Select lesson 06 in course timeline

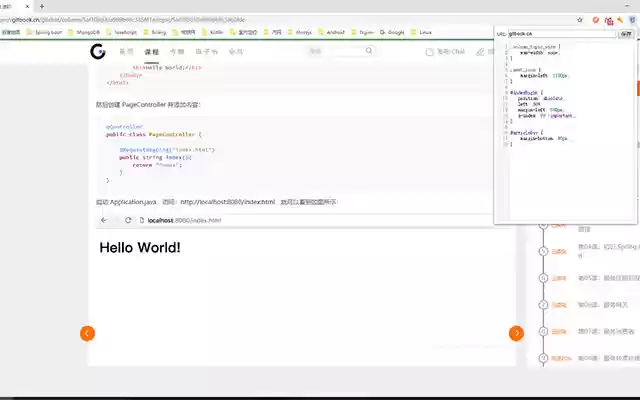[x=603, y=305]
